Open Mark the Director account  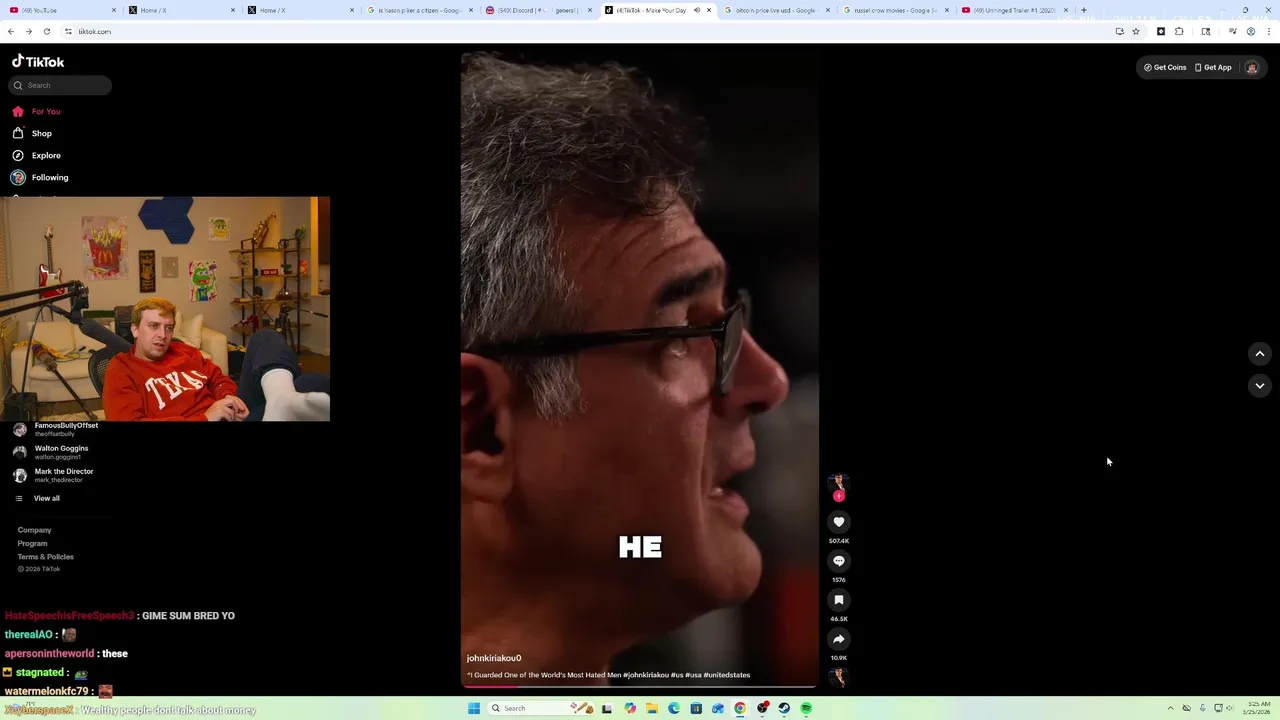(60, 475)
